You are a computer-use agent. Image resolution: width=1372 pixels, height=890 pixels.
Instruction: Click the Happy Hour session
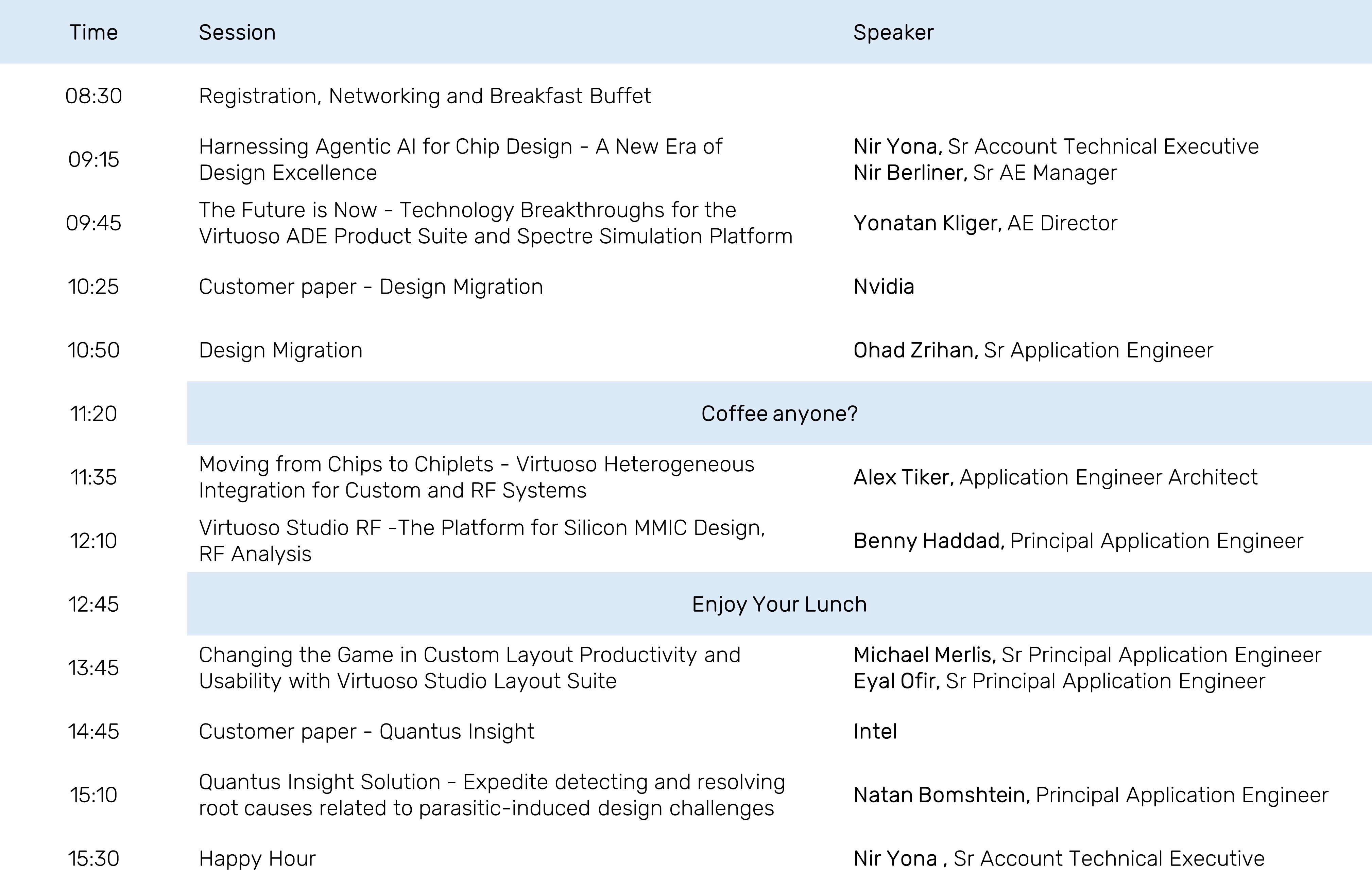tap(257, 859)
